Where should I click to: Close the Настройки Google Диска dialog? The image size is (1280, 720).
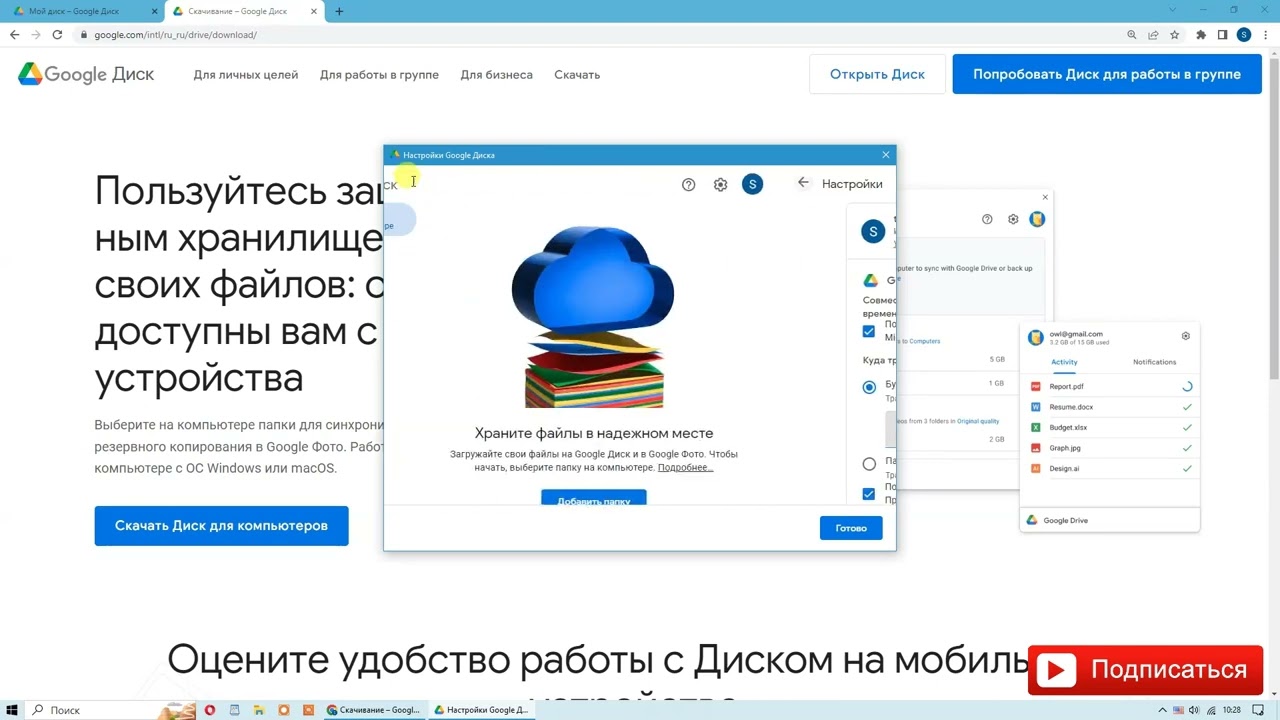tap(885, 155)
